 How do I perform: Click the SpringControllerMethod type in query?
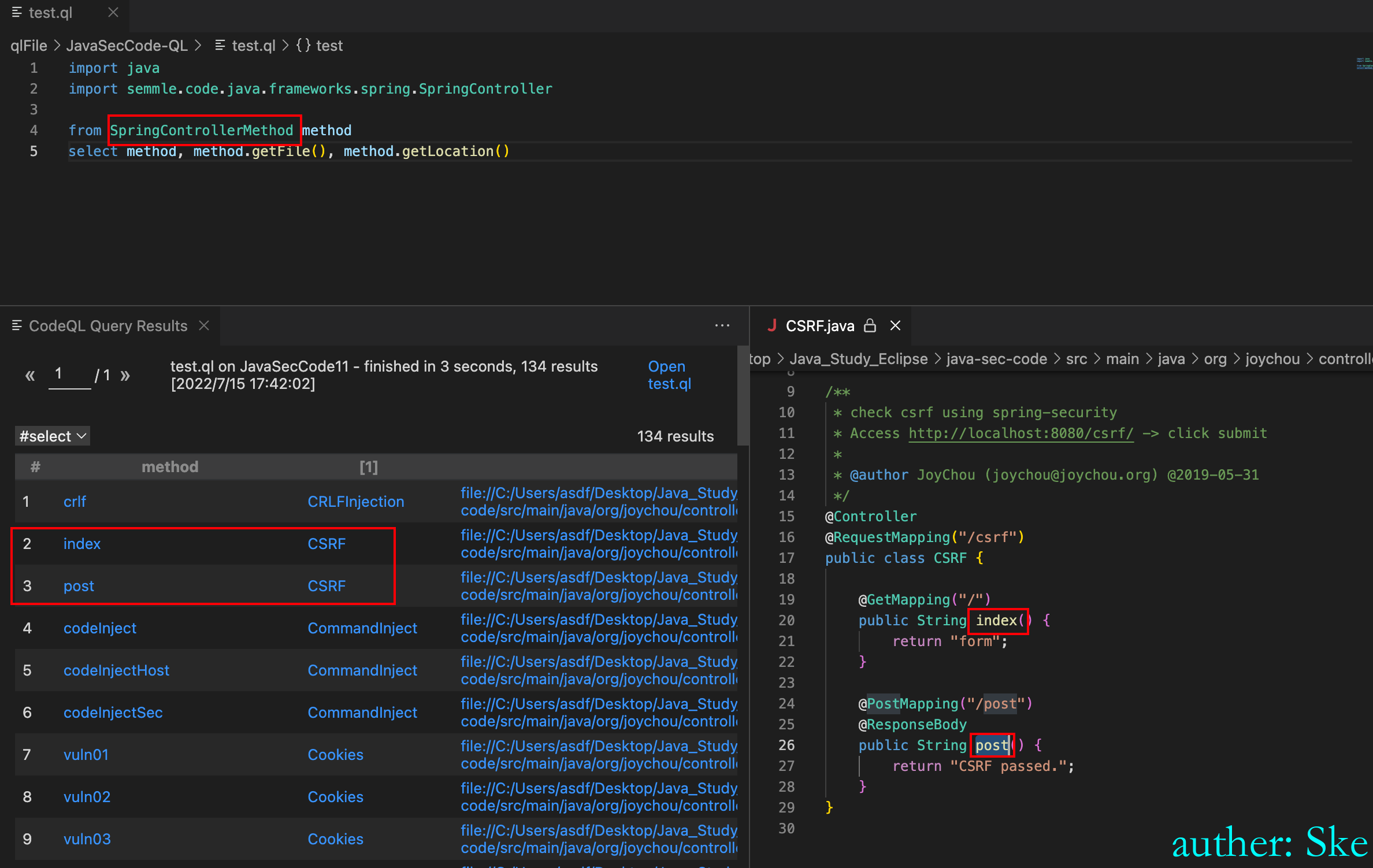[202, 131]
